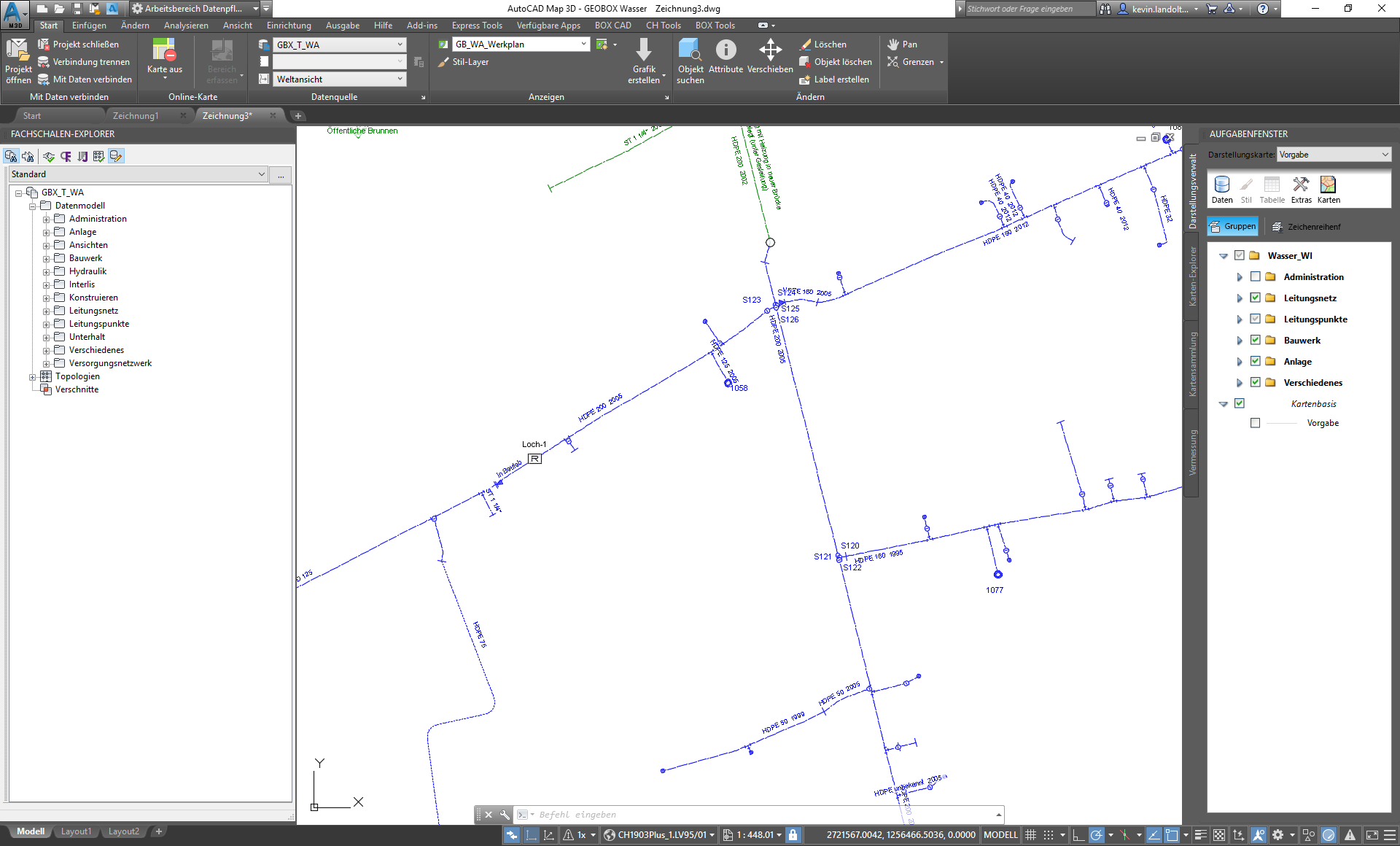The width and height of the screenshot is (1400, 846).
Task: Uncheck the Leitungsnetz layer checkbox
Action: (x=1255, y=298)
